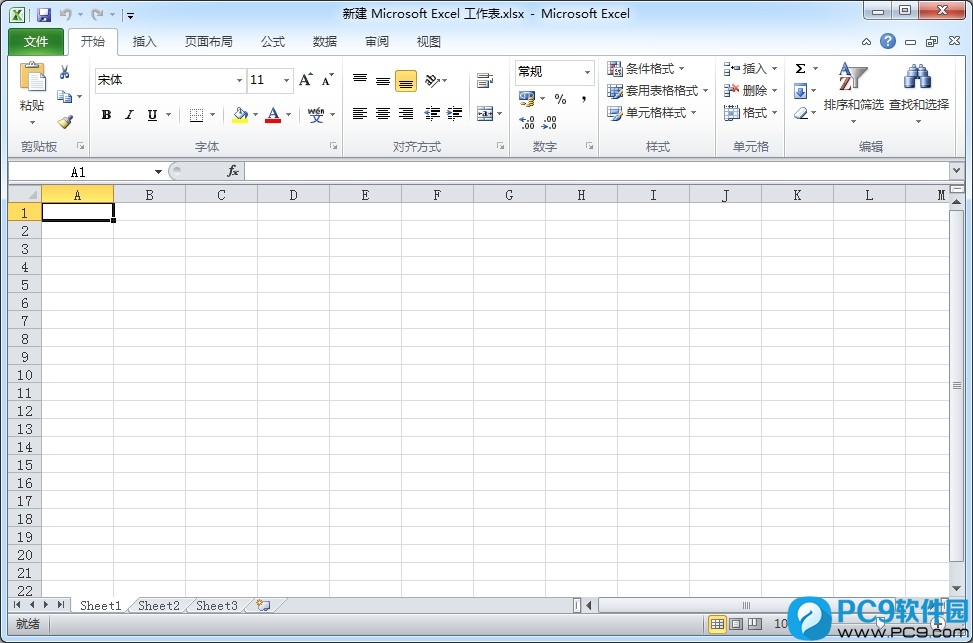This screenshot has width=973, height=643.
Task: Expand the formula bar with right-end arrow
Action: point(956,170)
